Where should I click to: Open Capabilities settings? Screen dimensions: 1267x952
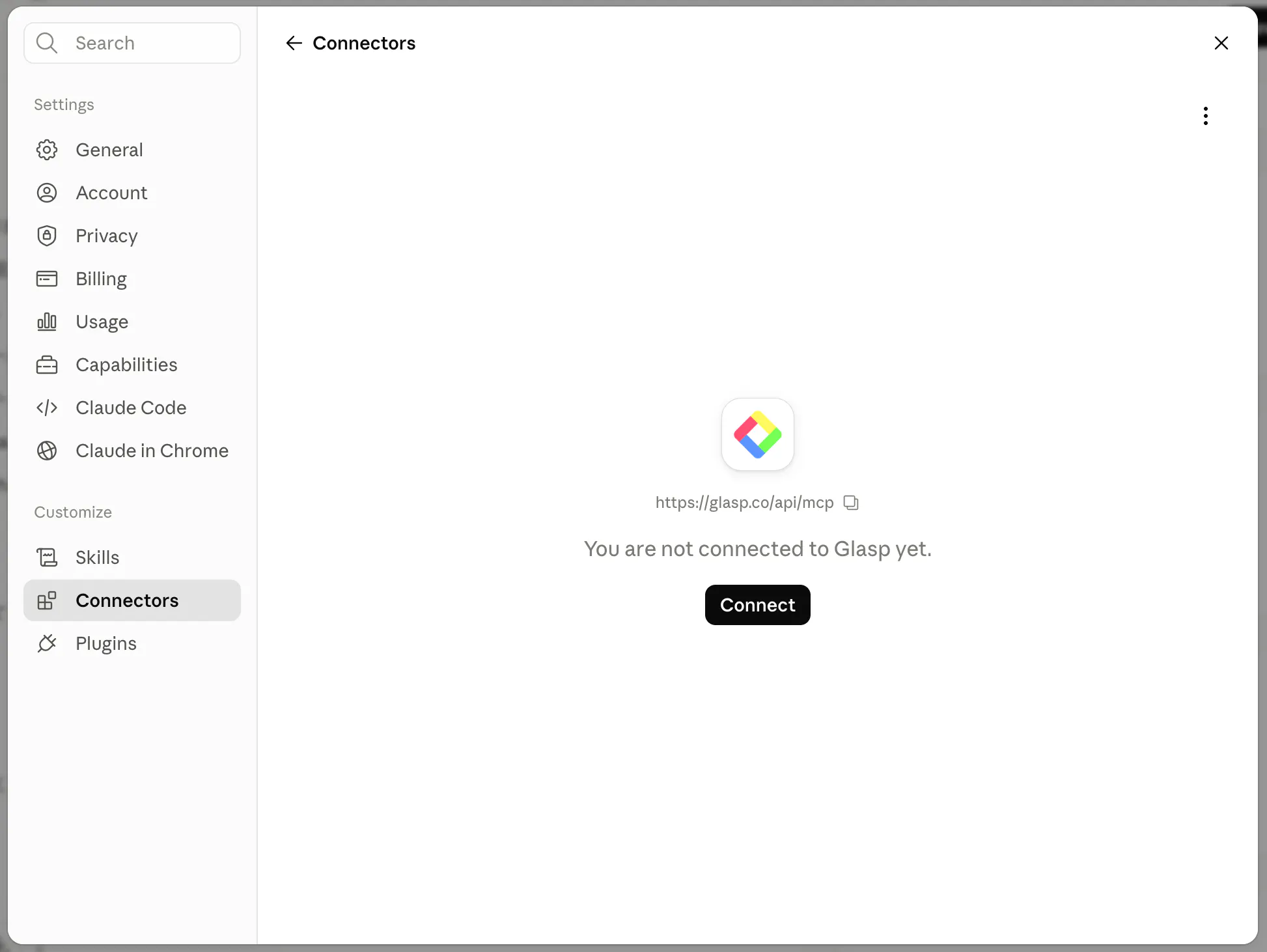point(132,365)
